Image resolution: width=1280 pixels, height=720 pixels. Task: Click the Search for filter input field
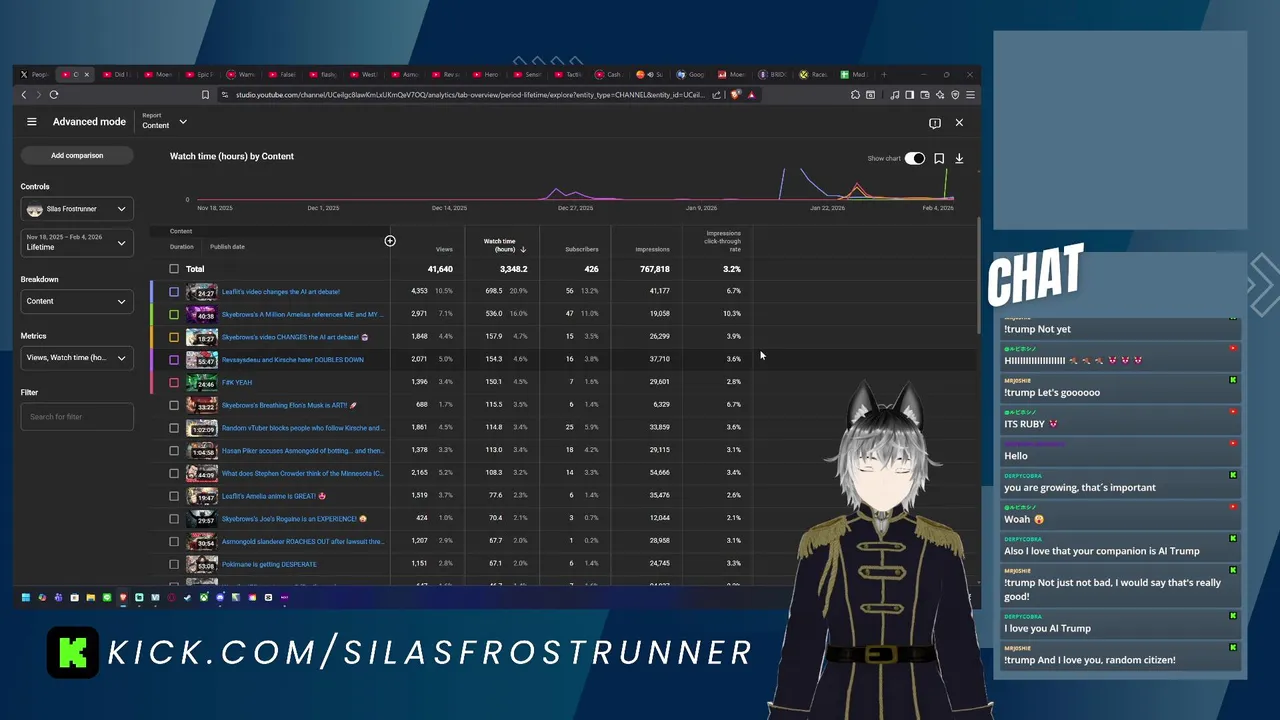[x=77, y=417]
